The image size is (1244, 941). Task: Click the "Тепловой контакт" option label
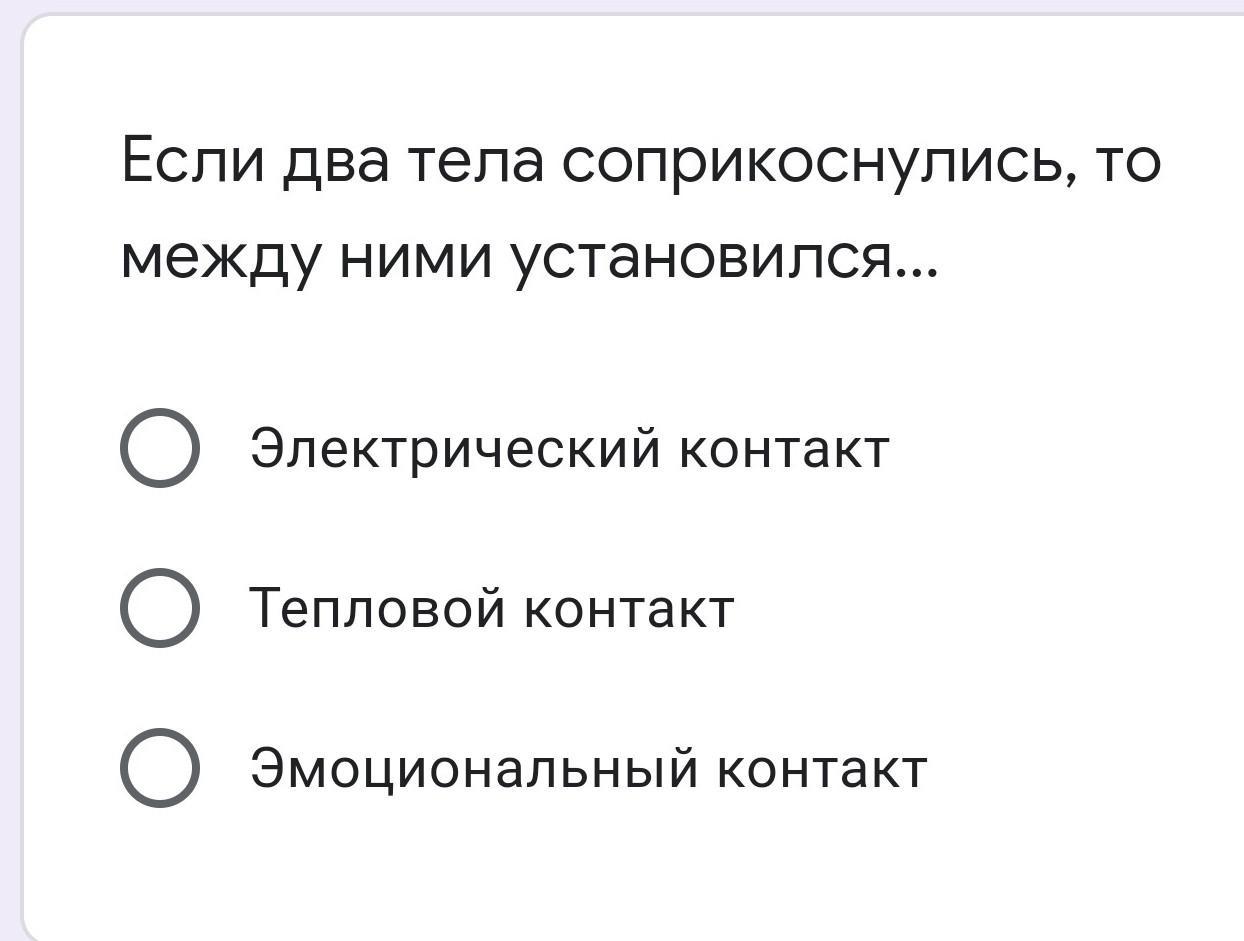492,608
